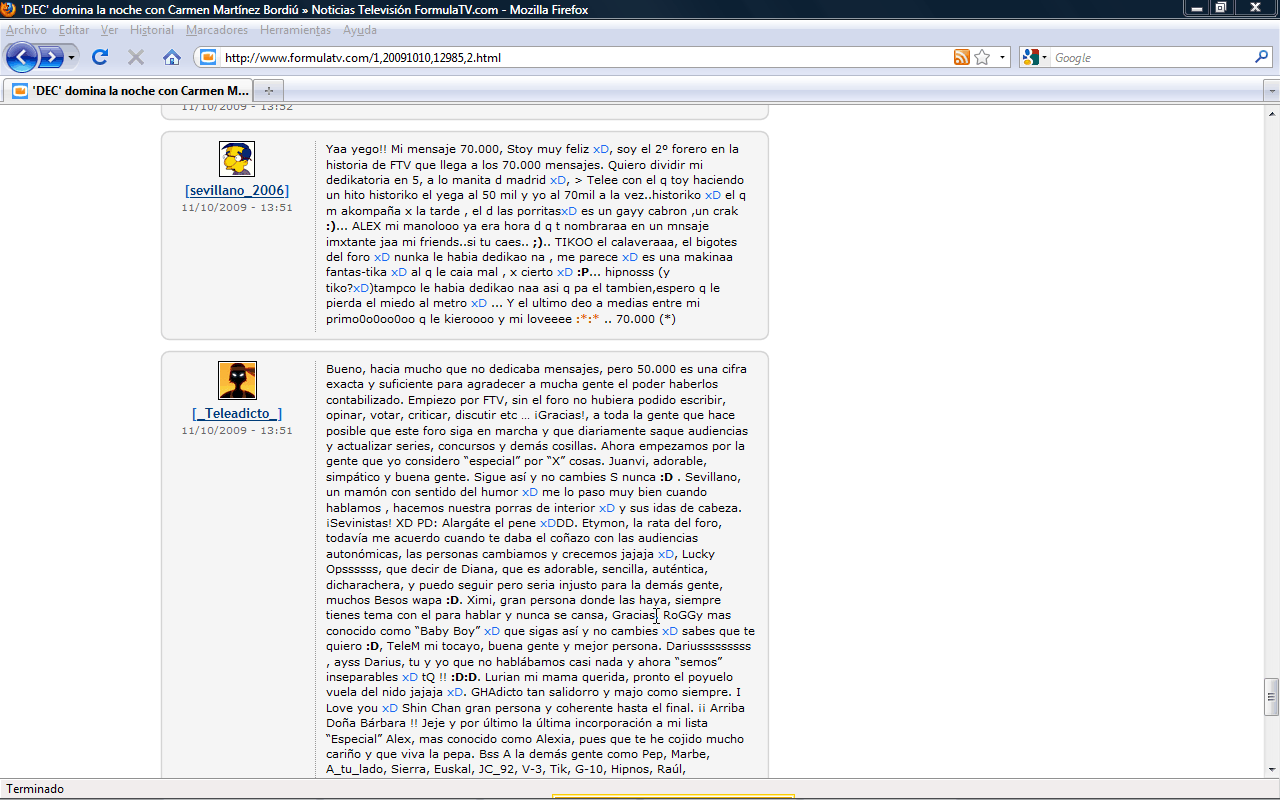Image resolution: width=1280 pixels, height=800 pixels.
Task: Open the Google search engine selector
Action: 1034,57
